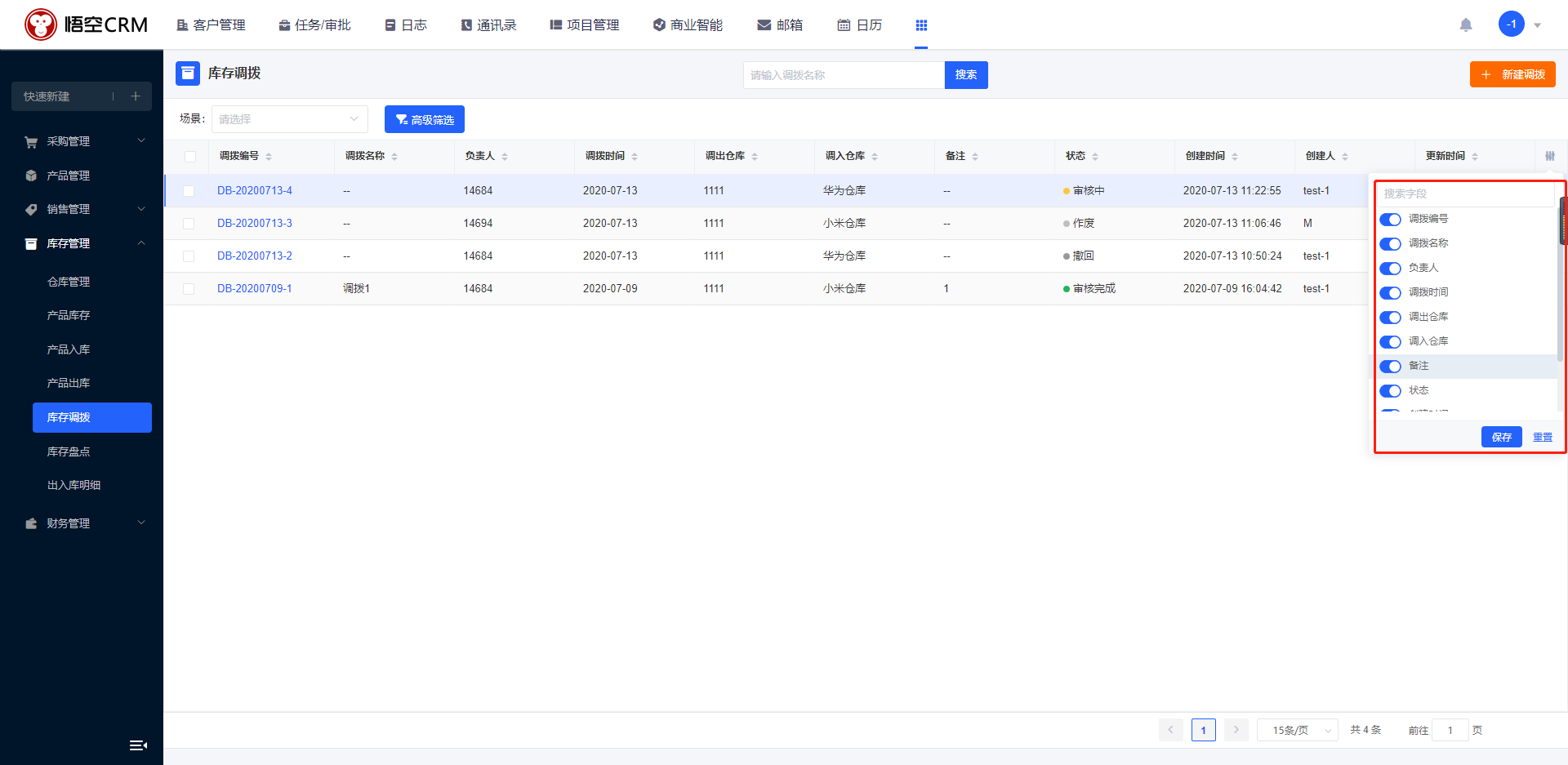This screenshot has width=1568, height=765.
Task: Focus the 搜索字段 field search box
Action: (1466, 194)
